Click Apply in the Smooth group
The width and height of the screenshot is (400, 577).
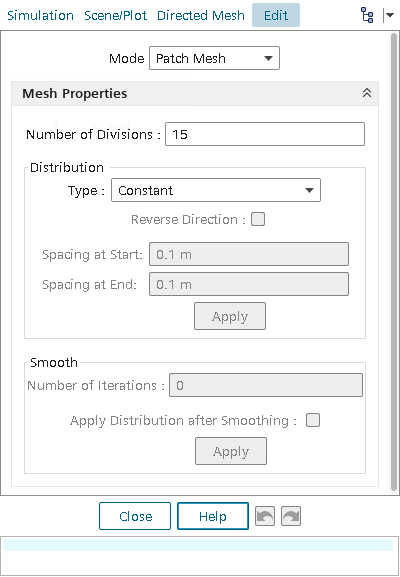pyautogui.click(x=231, y=451)
